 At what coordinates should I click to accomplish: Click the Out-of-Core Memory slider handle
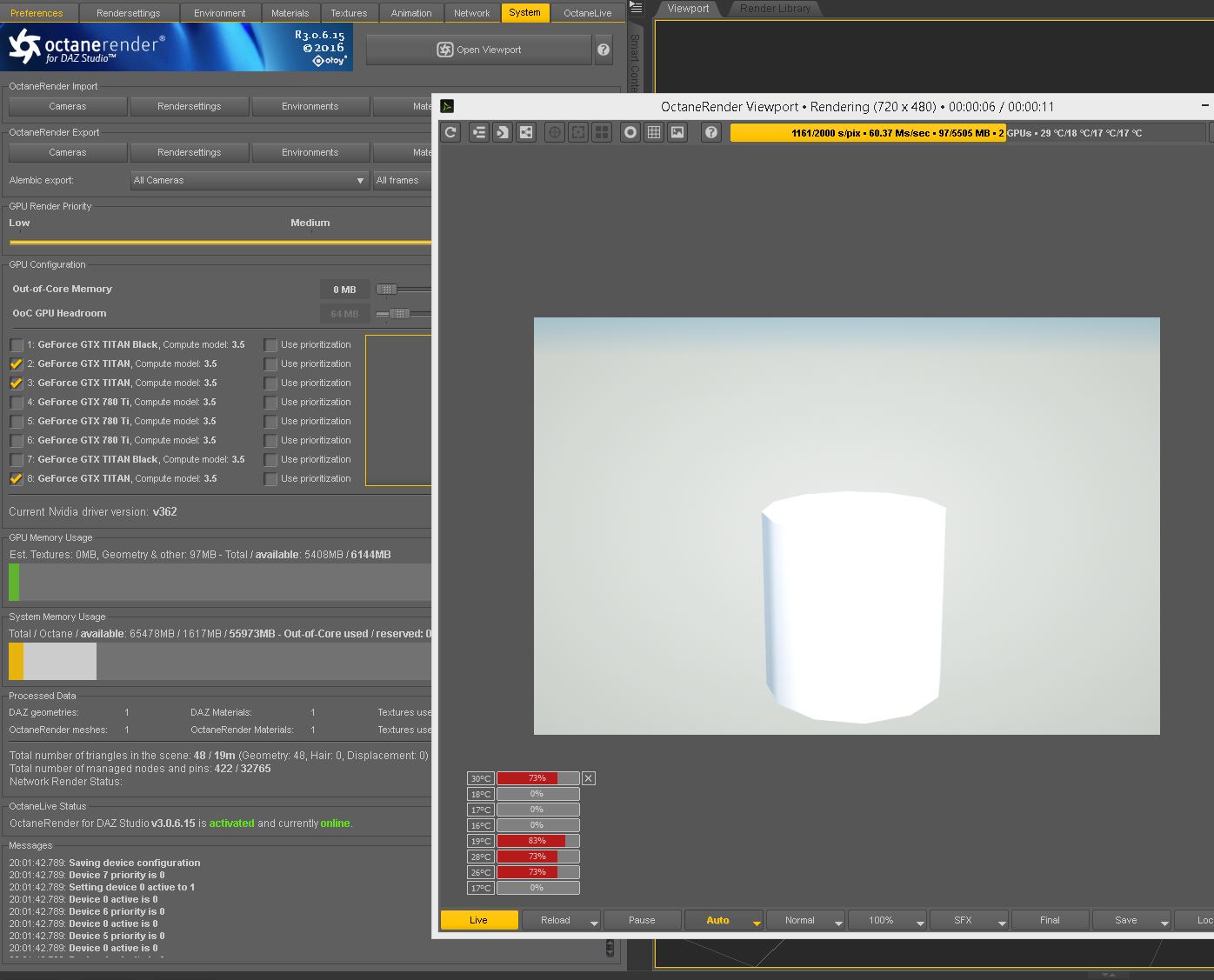pyautogui.click(x=386, y=290)
